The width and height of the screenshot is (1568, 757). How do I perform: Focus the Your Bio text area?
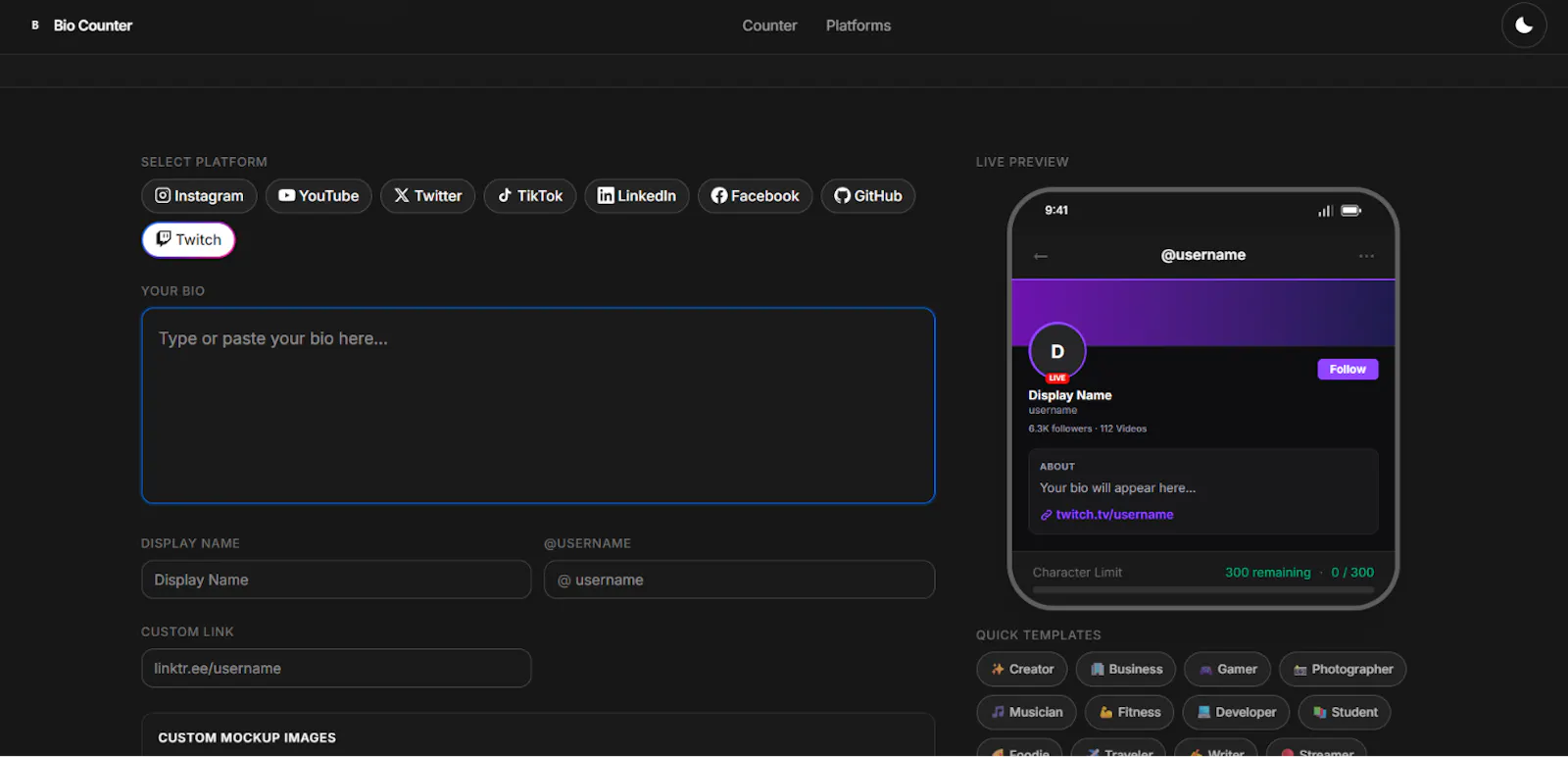(x=538, y=405)
